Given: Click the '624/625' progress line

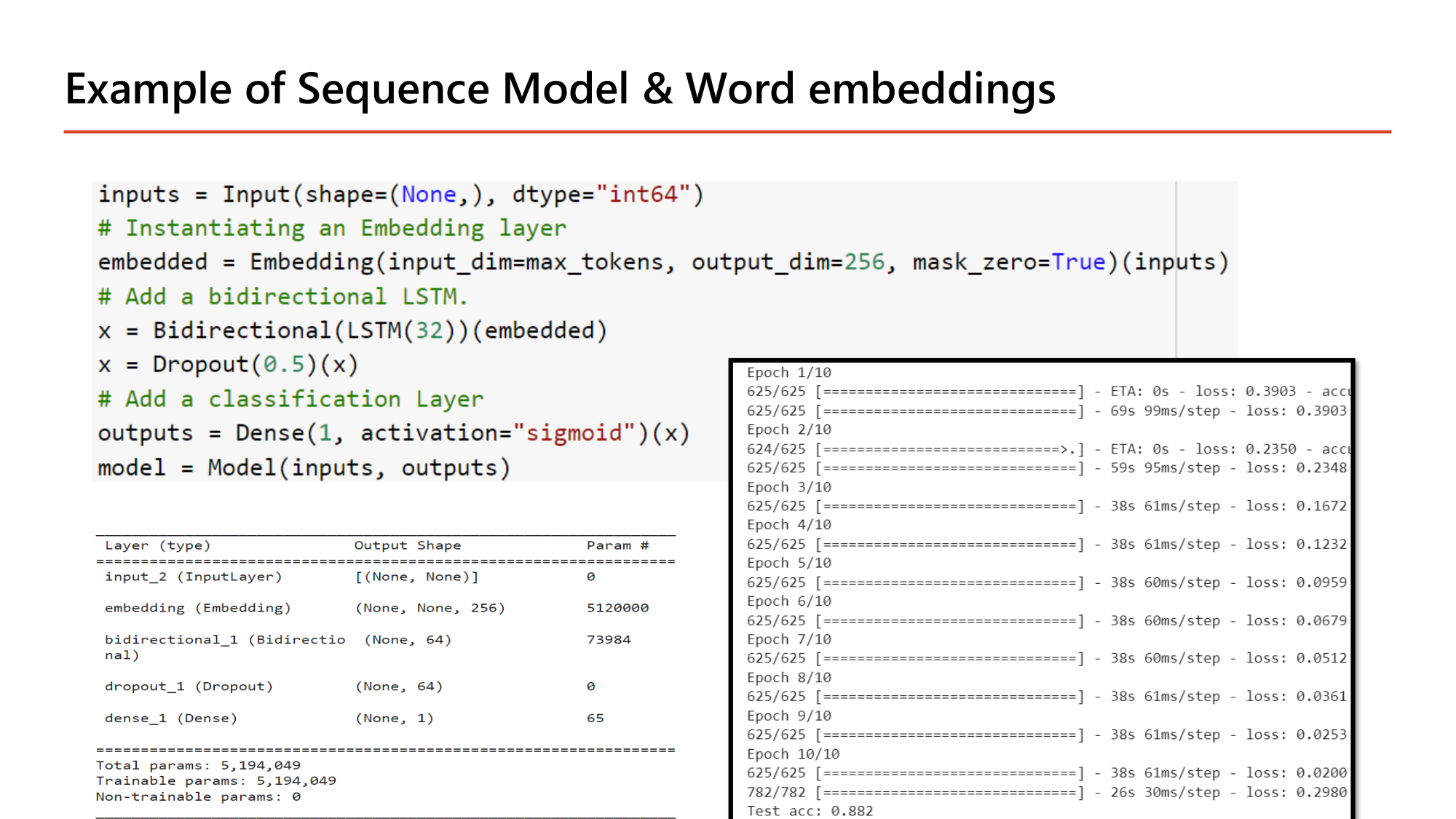Looking at the screenshot, I should (1048, 449).
